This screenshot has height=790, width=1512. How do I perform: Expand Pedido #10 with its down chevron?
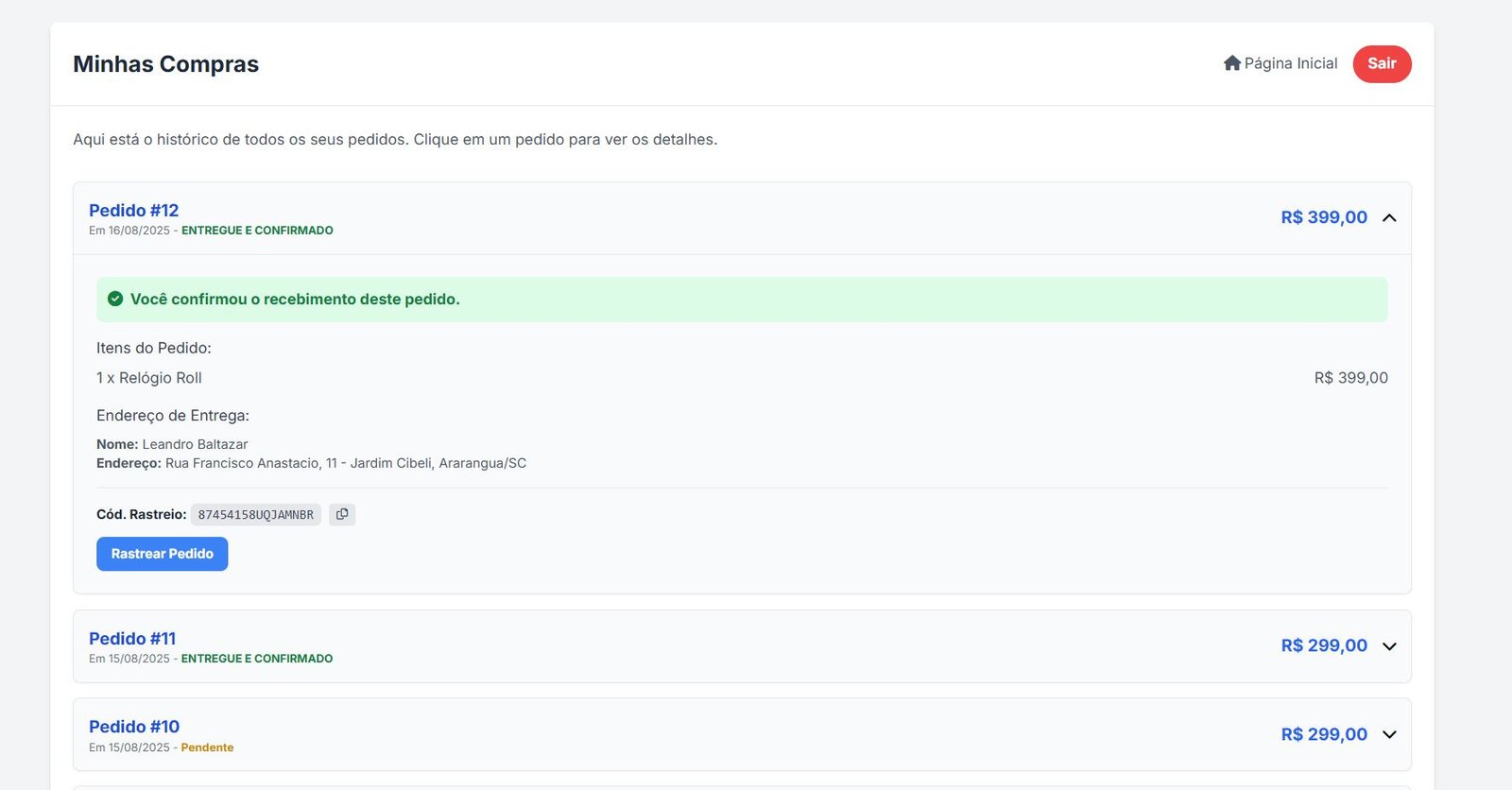pyautogui.click(x=1388, y=734)
